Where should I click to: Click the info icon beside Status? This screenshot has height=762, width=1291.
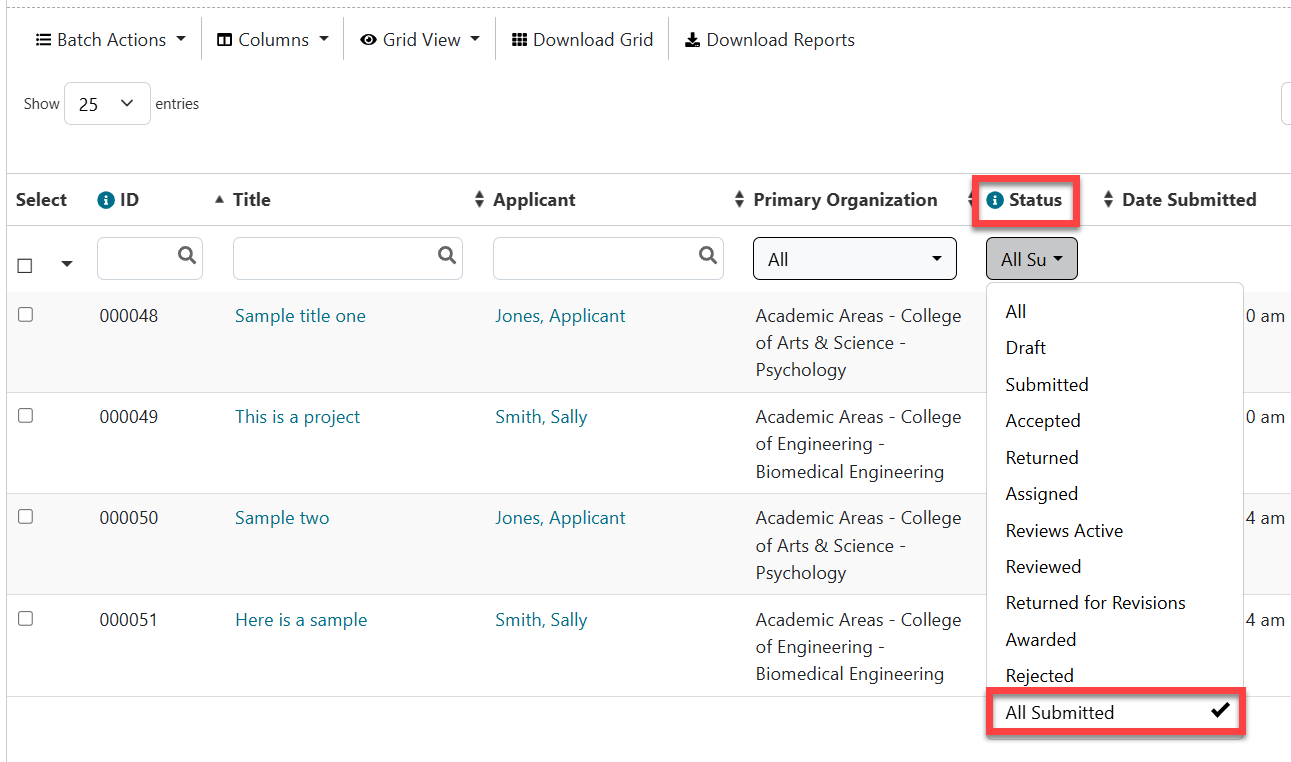(x=995, y=200)
